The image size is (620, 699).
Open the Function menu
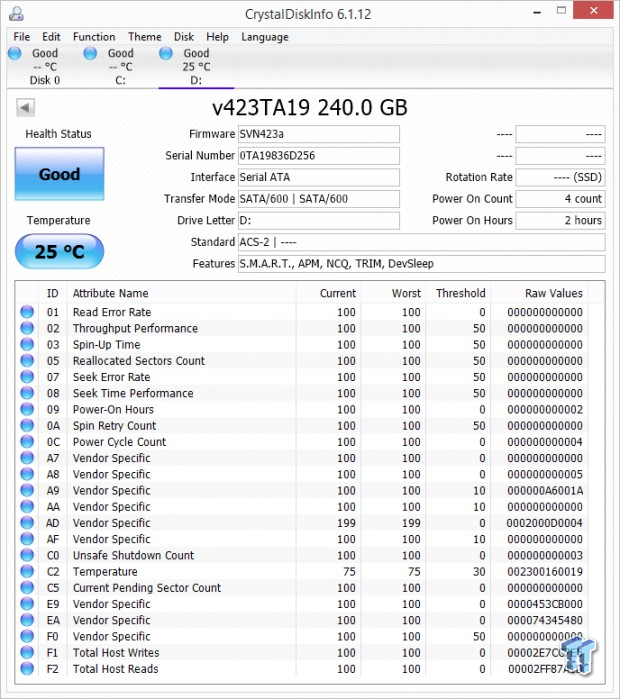94,37
